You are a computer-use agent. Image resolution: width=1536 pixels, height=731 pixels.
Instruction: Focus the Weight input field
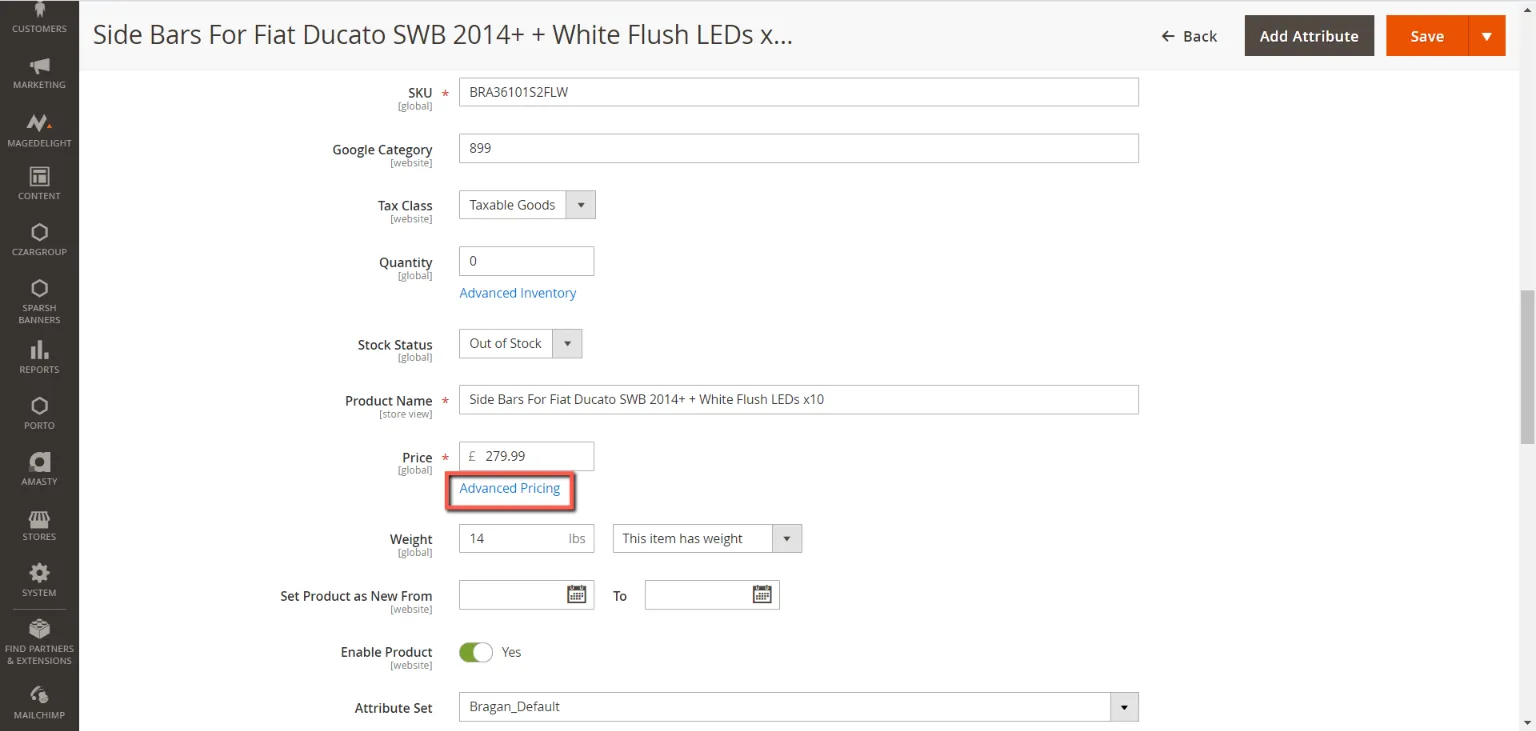(x=526, y=538)
